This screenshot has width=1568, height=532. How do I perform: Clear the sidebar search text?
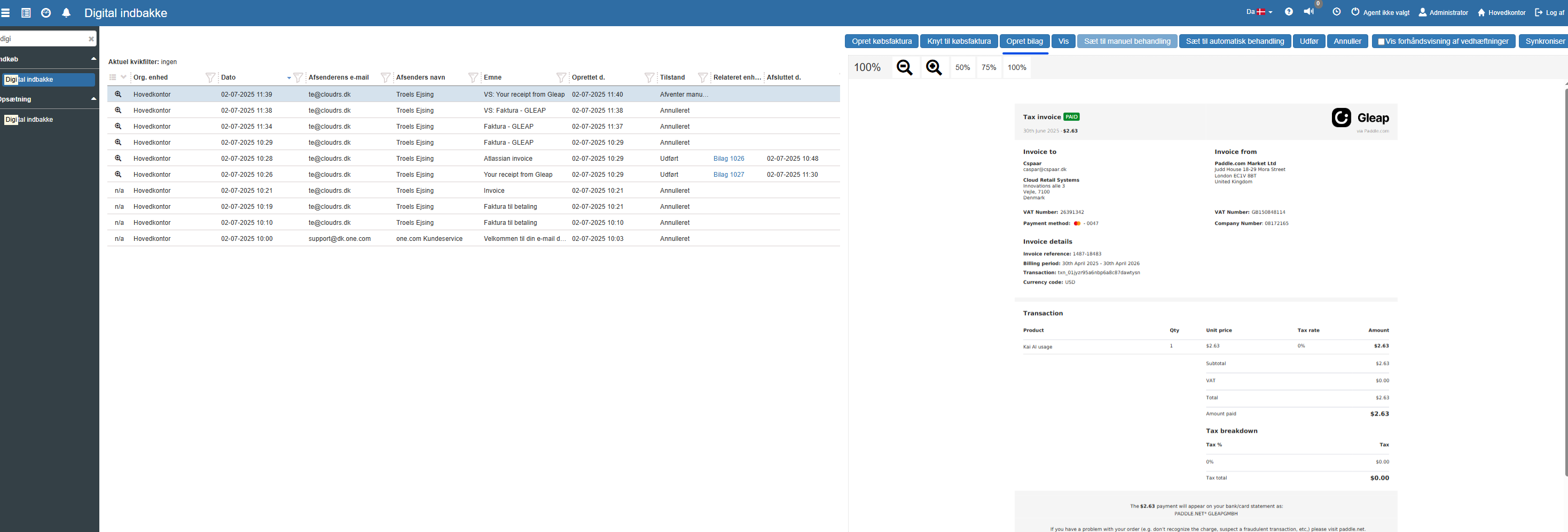91,39
